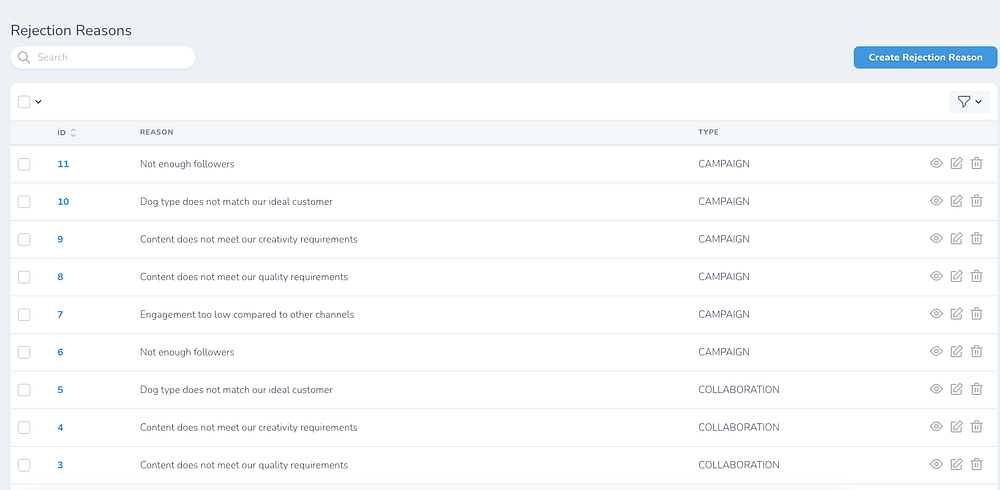Open rejection reason ID 5 link
Viewport: 1000px width, 490px height.
pyautogui.click(x=60, y=389)
